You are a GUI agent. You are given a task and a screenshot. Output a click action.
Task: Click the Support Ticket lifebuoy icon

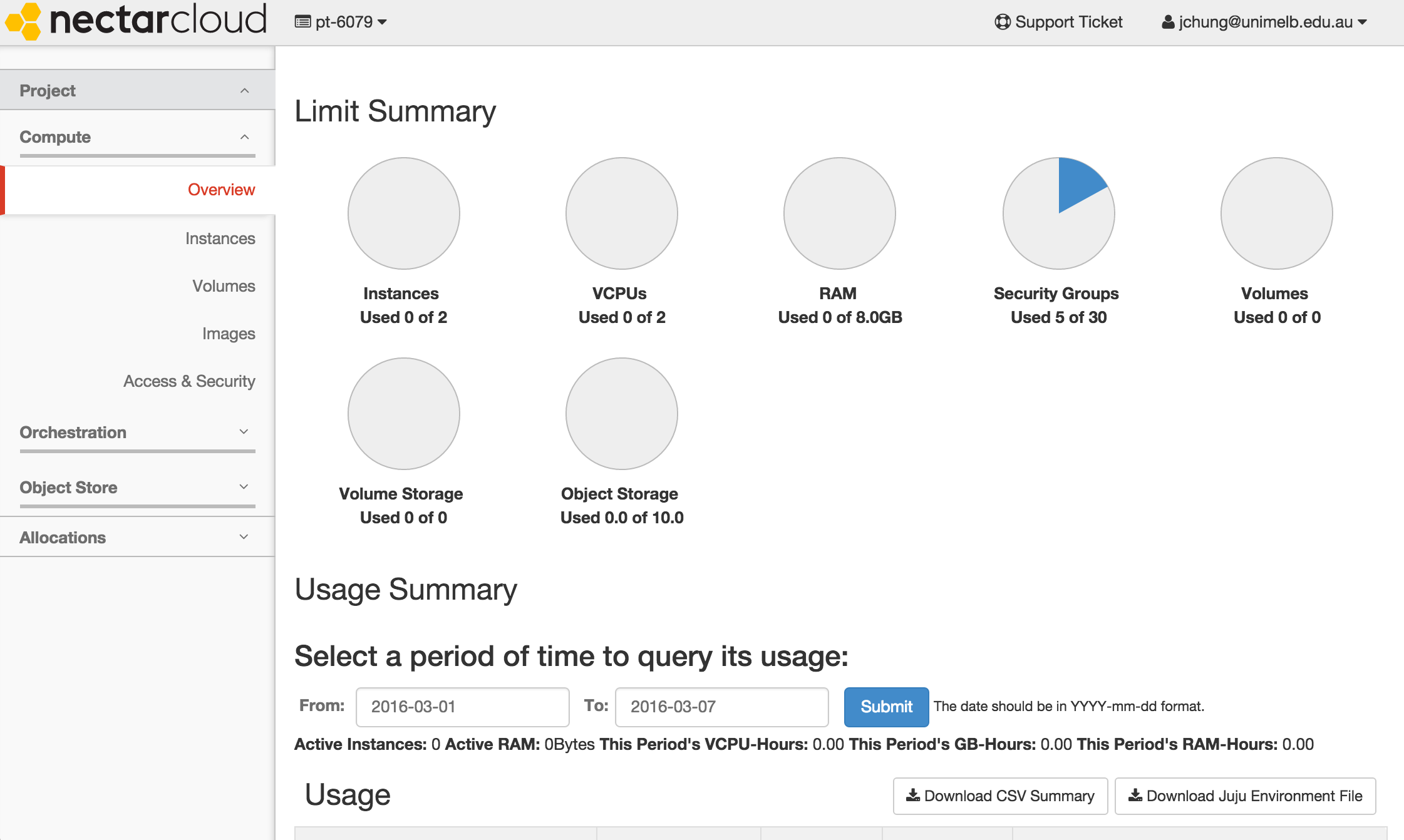[x=1003, y=22]
